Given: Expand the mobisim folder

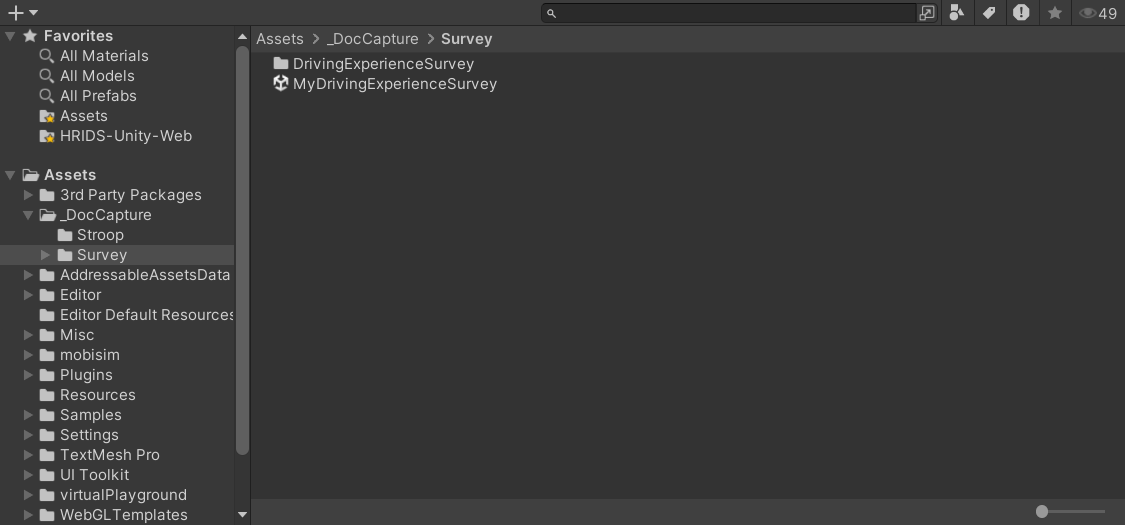Looking at the screenshot, I should point(28,356).
